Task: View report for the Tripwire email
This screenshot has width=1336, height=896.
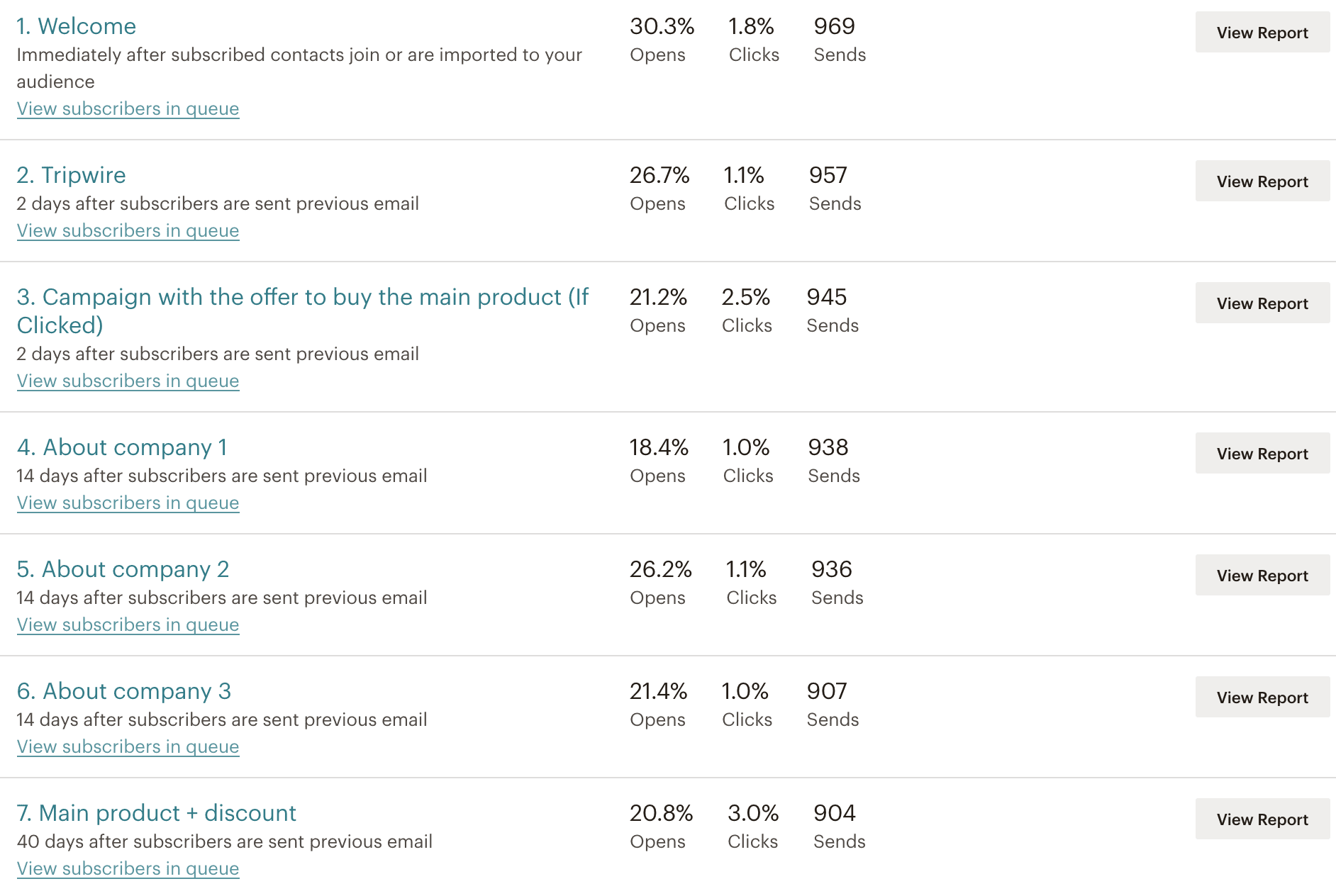Action: 1262,181
